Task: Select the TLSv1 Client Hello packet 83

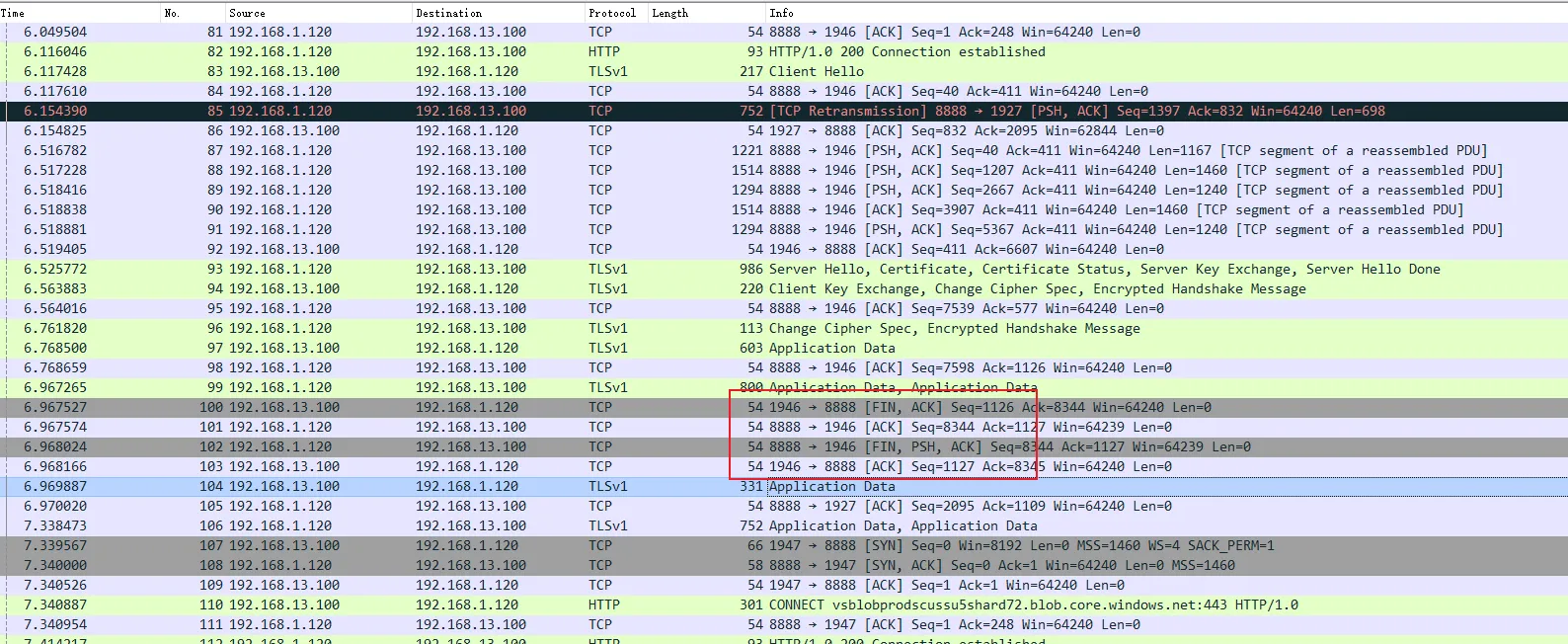Action: (x=816, y=71)
